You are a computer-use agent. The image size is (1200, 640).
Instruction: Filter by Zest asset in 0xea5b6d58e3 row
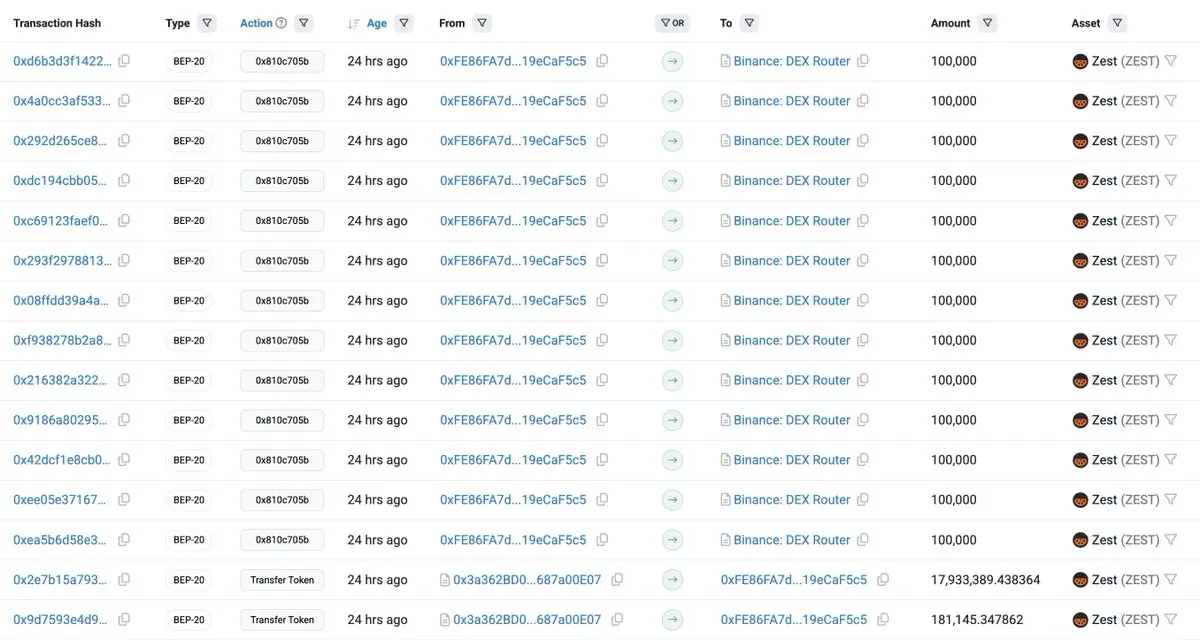click(x=1171, y=540)
